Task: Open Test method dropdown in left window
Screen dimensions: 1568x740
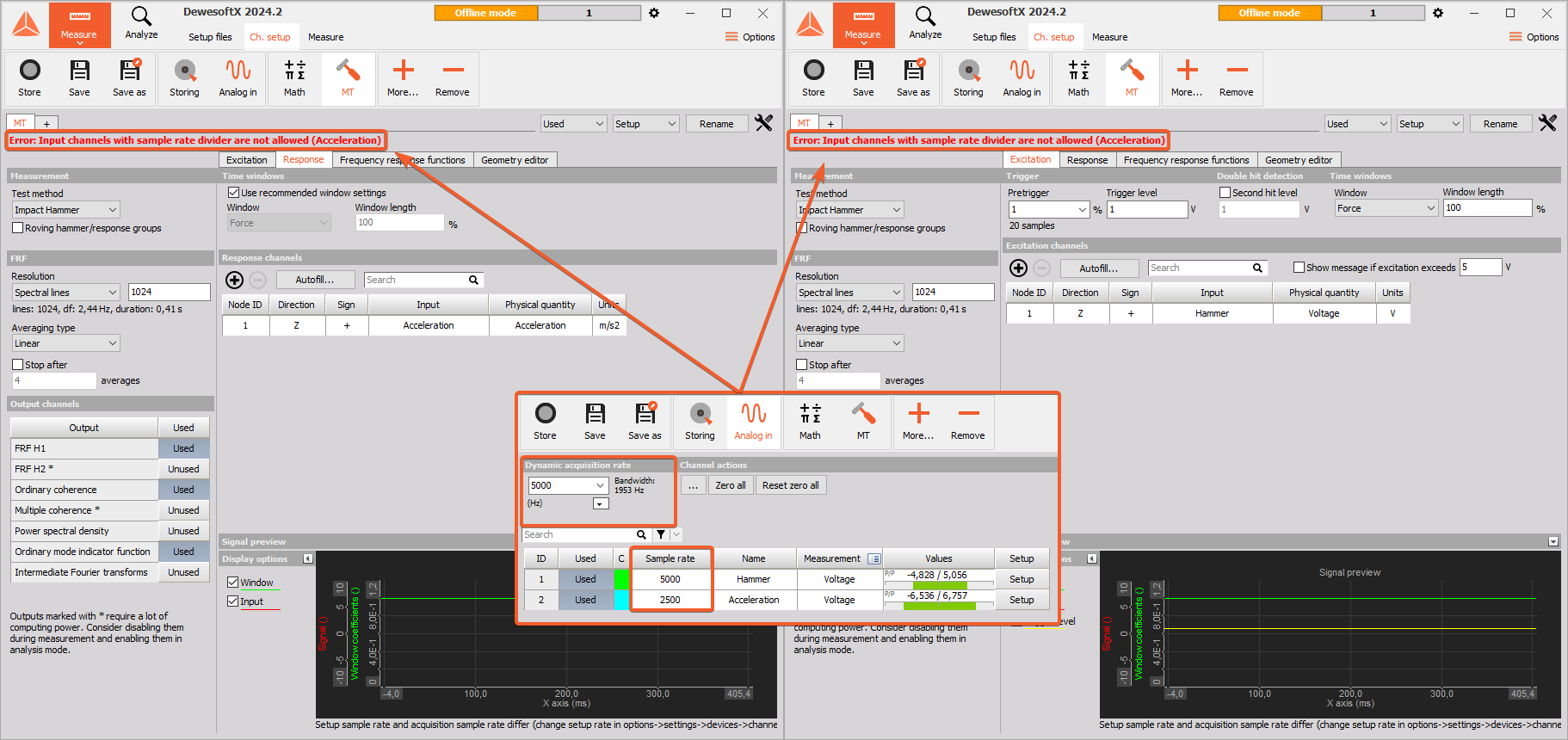Action: [x=65, y=210]
